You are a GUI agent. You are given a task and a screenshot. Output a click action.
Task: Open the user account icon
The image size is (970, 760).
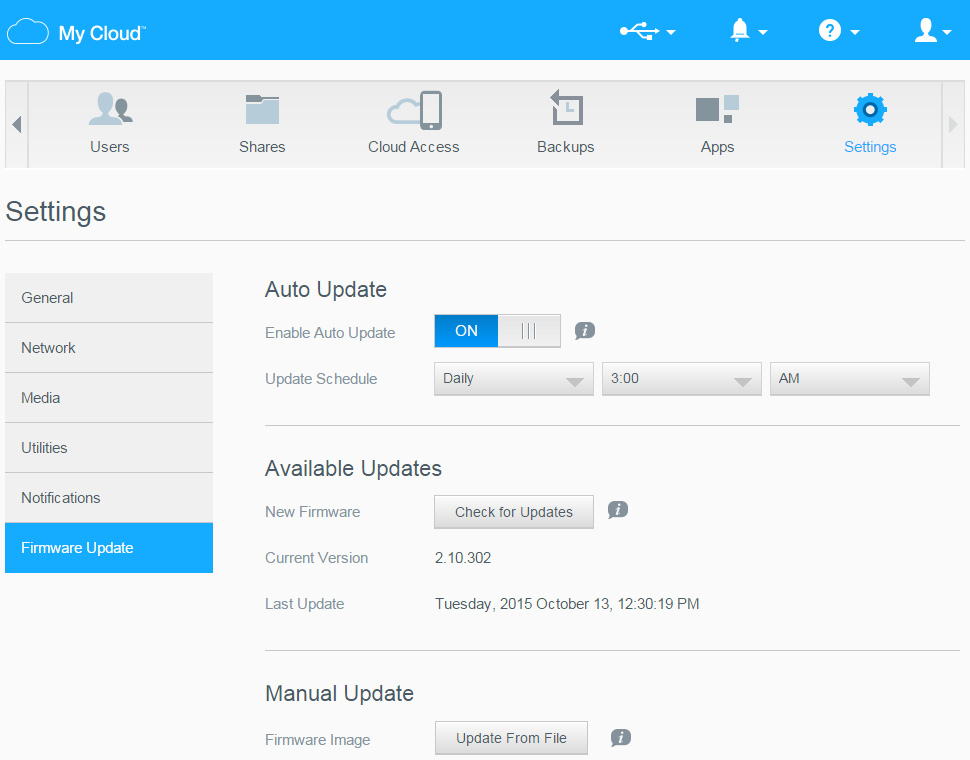[x=925, y=30]
